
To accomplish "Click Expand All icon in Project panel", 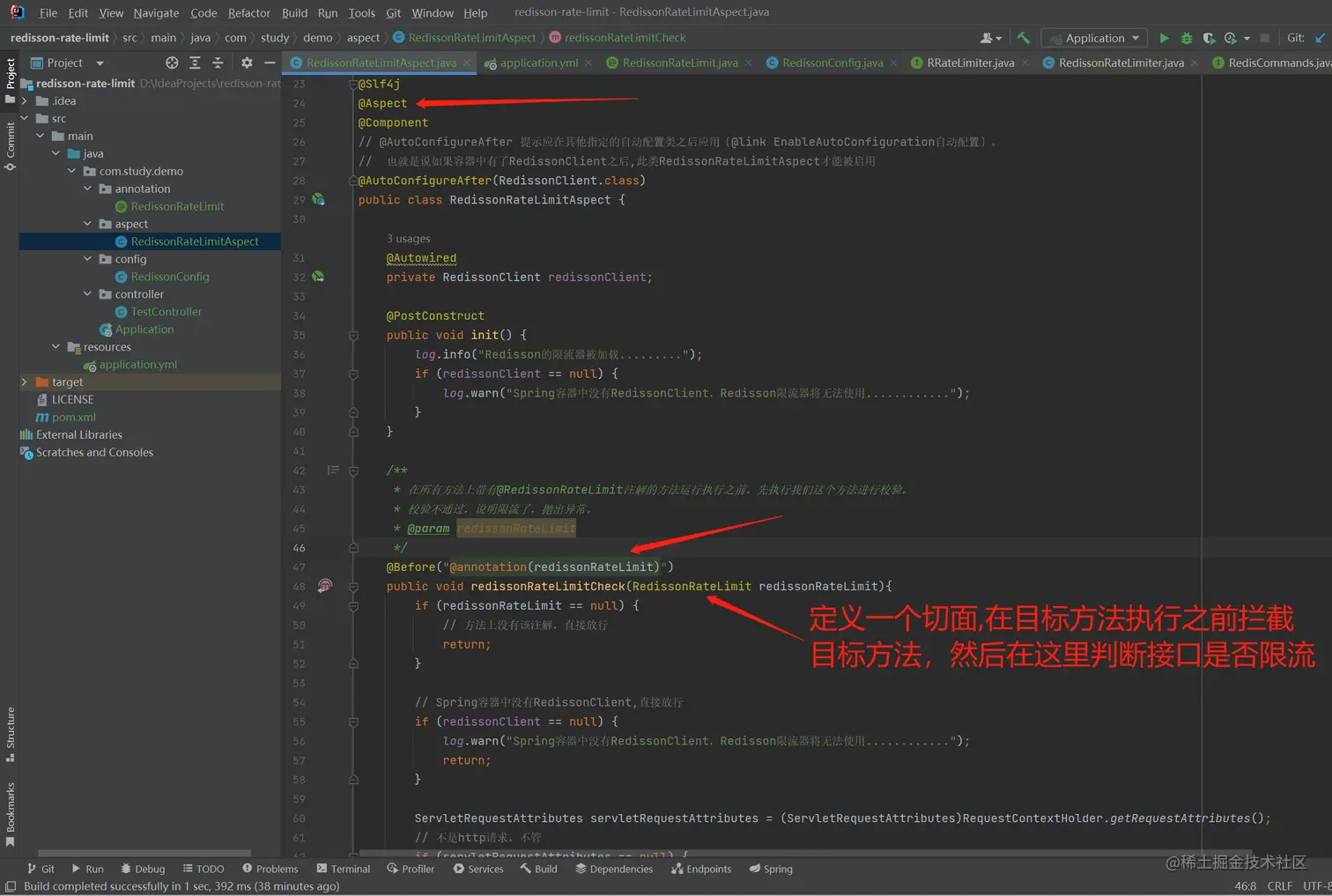I will point(195,63).
